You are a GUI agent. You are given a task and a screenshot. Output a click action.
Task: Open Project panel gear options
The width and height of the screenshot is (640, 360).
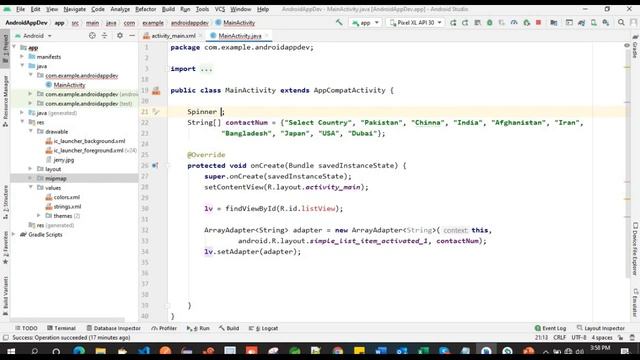(120, 36)
